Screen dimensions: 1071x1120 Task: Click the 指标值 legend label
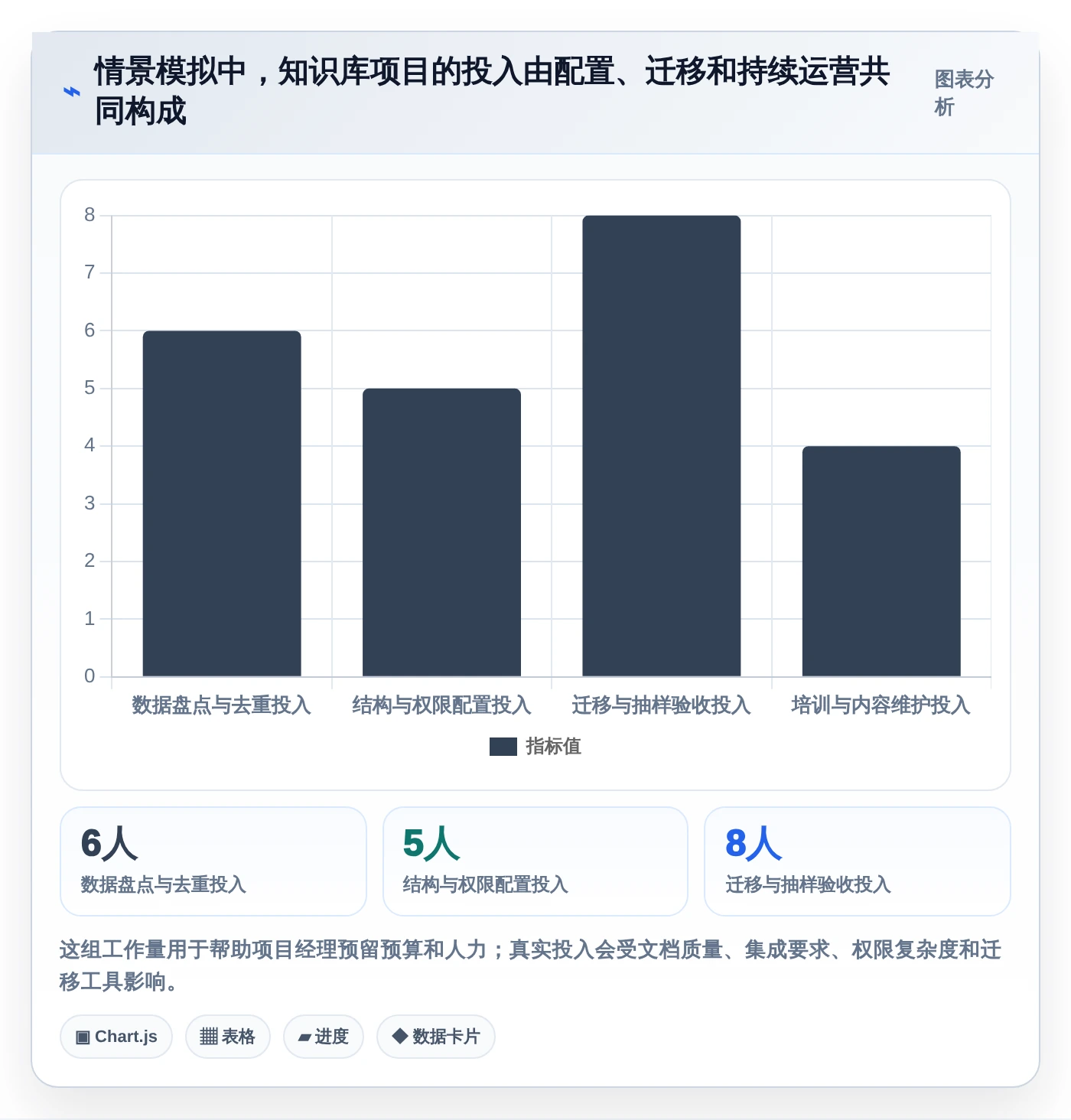coord(554,747)
